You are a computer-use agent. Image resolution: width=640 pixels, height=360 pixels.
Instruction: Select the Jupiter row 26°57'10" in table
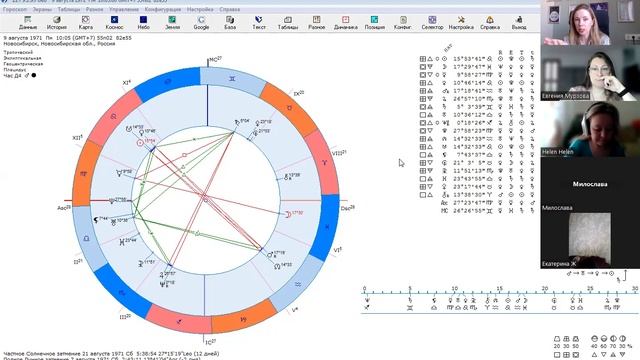pyautogui.click(x=478, y=99)
